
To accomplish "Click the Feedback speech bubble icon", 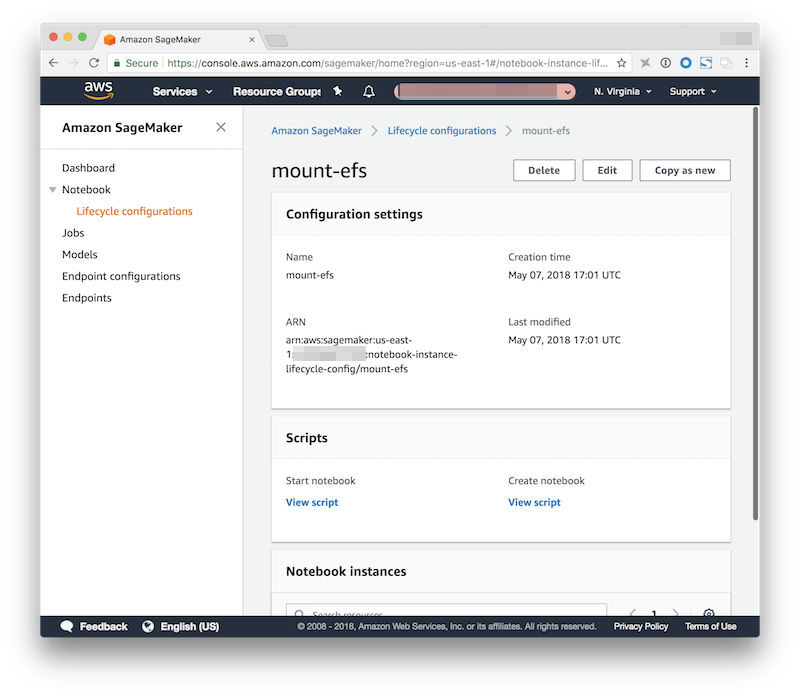I will point(67,626).
